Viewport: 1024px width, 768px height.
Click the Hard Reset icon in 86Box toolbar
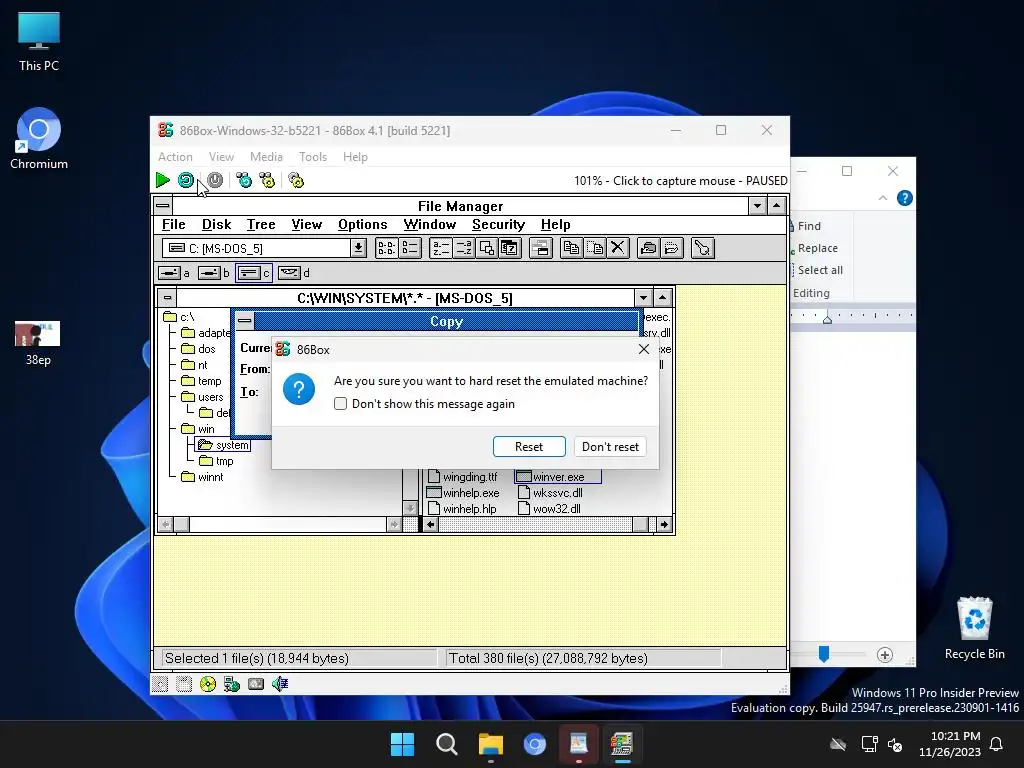185,180
